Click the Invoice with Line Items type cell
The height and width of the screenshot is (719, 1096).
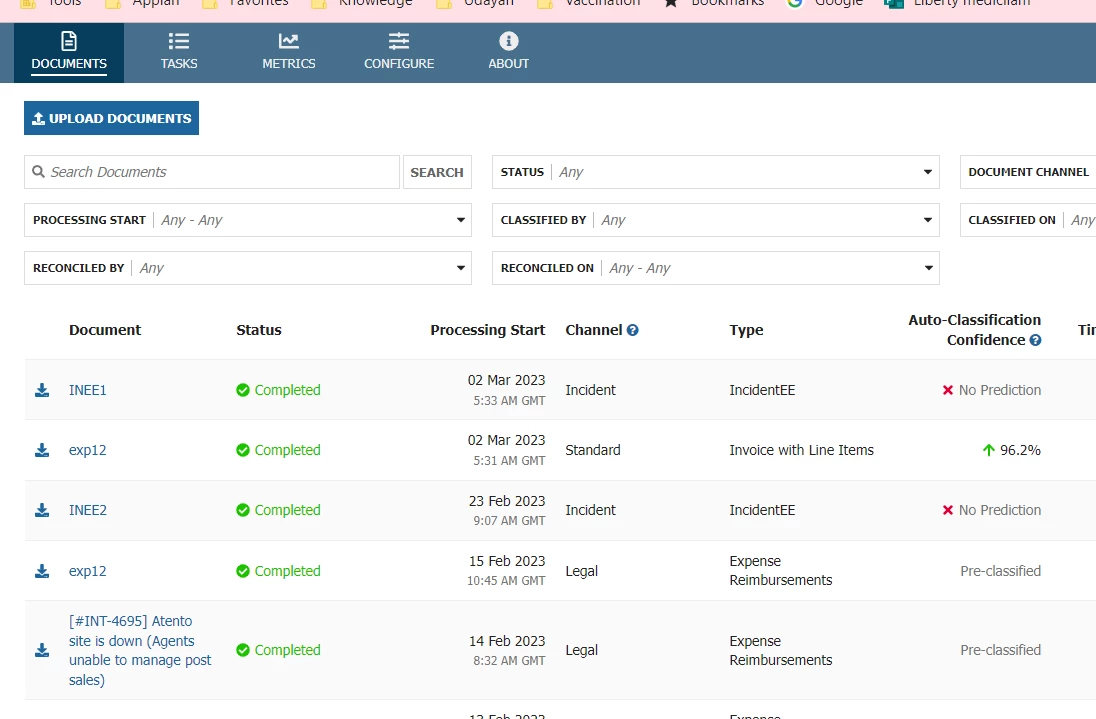[801, 450]
